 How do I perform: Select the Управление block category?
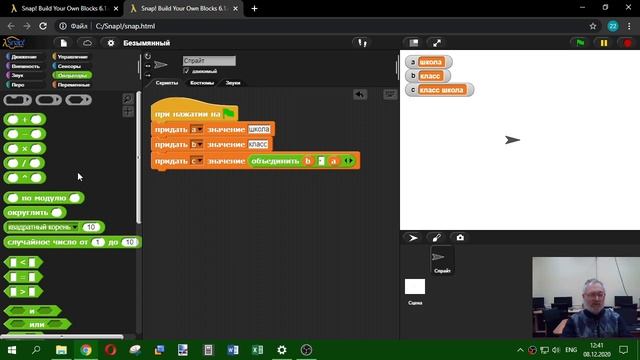click(x=71, y=57)
